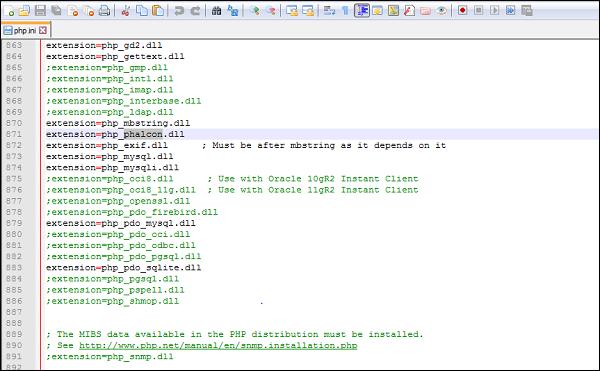Click commented line ;extension=php_snmp.dll
600x371 pixels.
coord(109,356)
